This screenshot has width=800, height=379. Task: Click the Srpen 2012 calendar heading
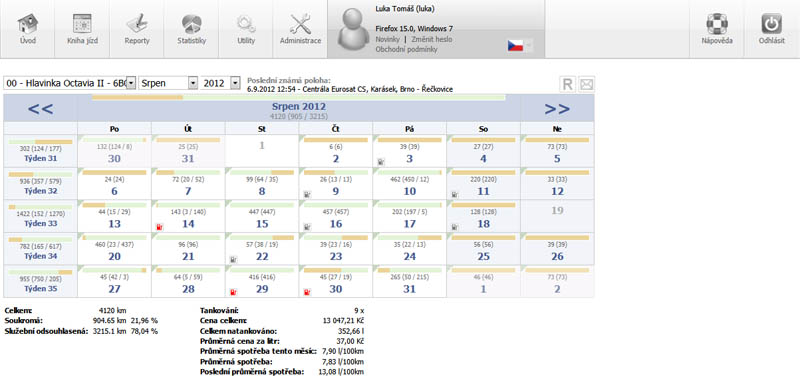point(299,107)
